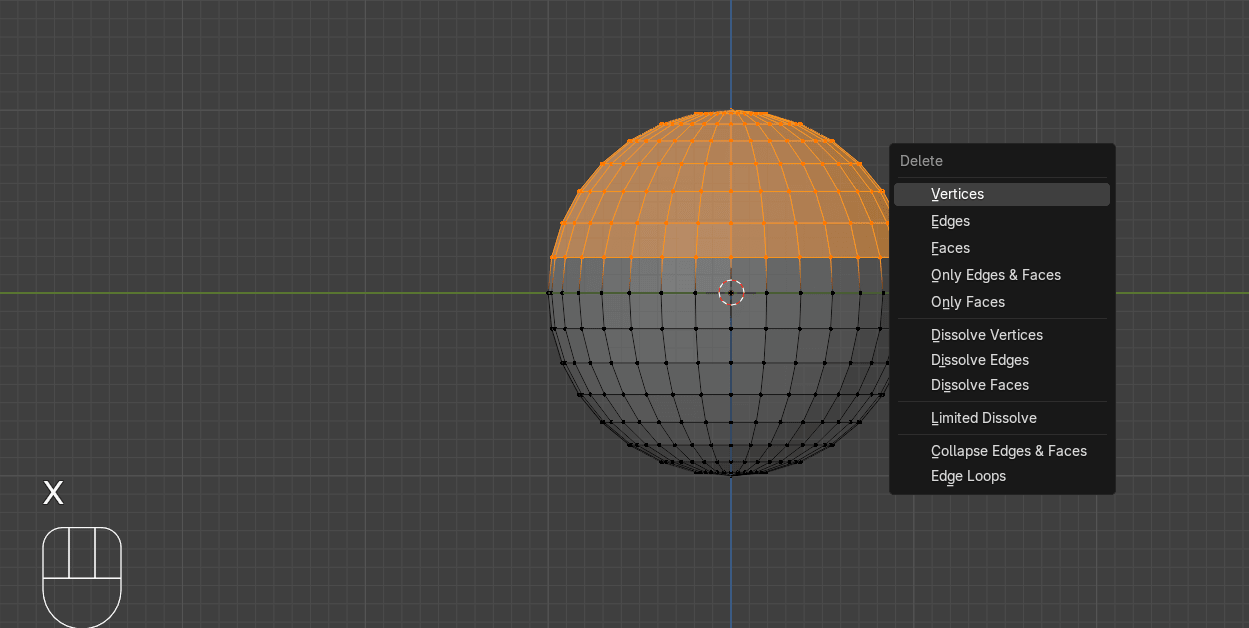The image size is (1249, 628).
Task: Select Dissolve Faces entry
Action: [x=979, y=385]
